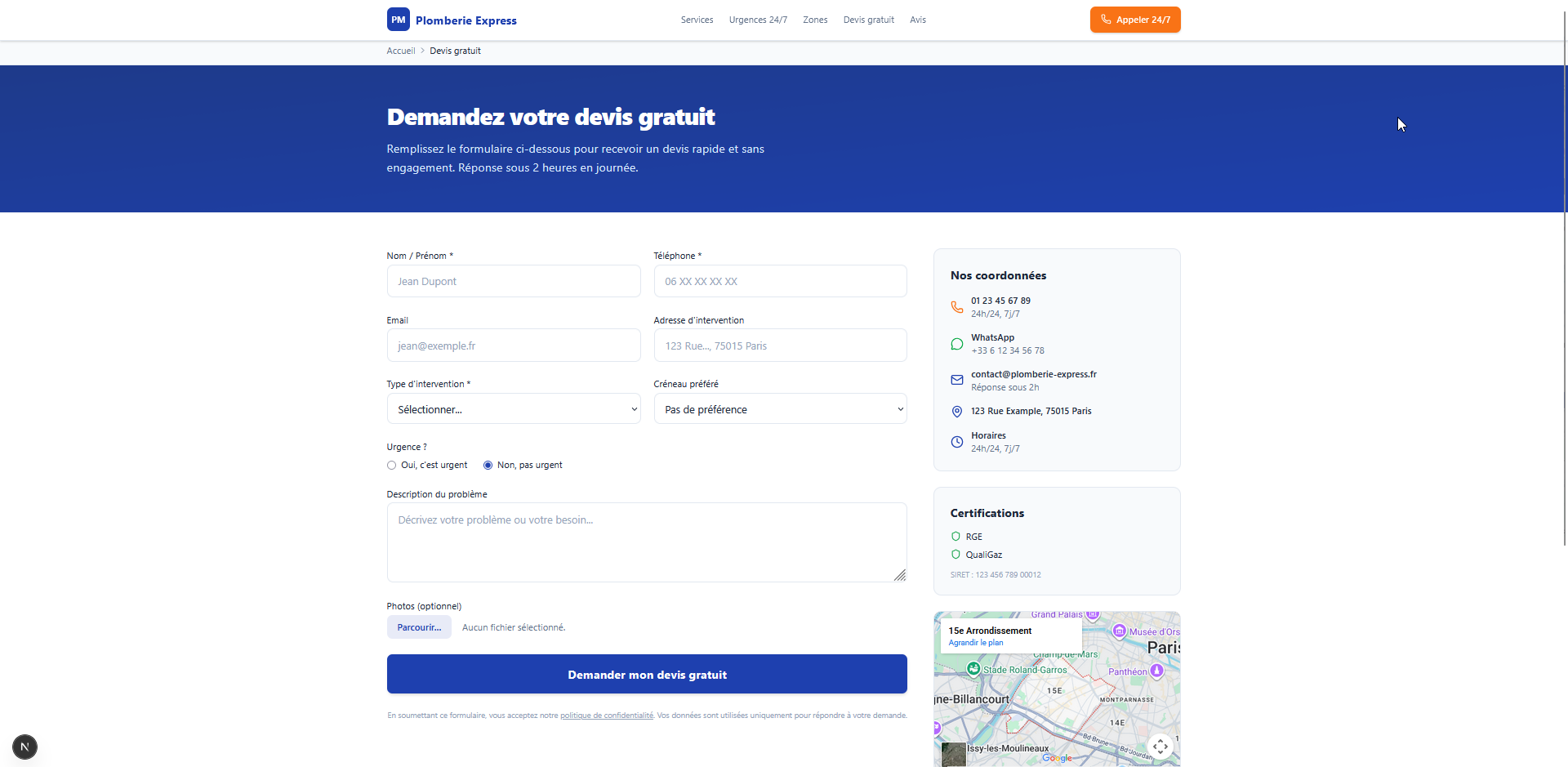Open the Type d'intervention dropdown

coord(513,409)
